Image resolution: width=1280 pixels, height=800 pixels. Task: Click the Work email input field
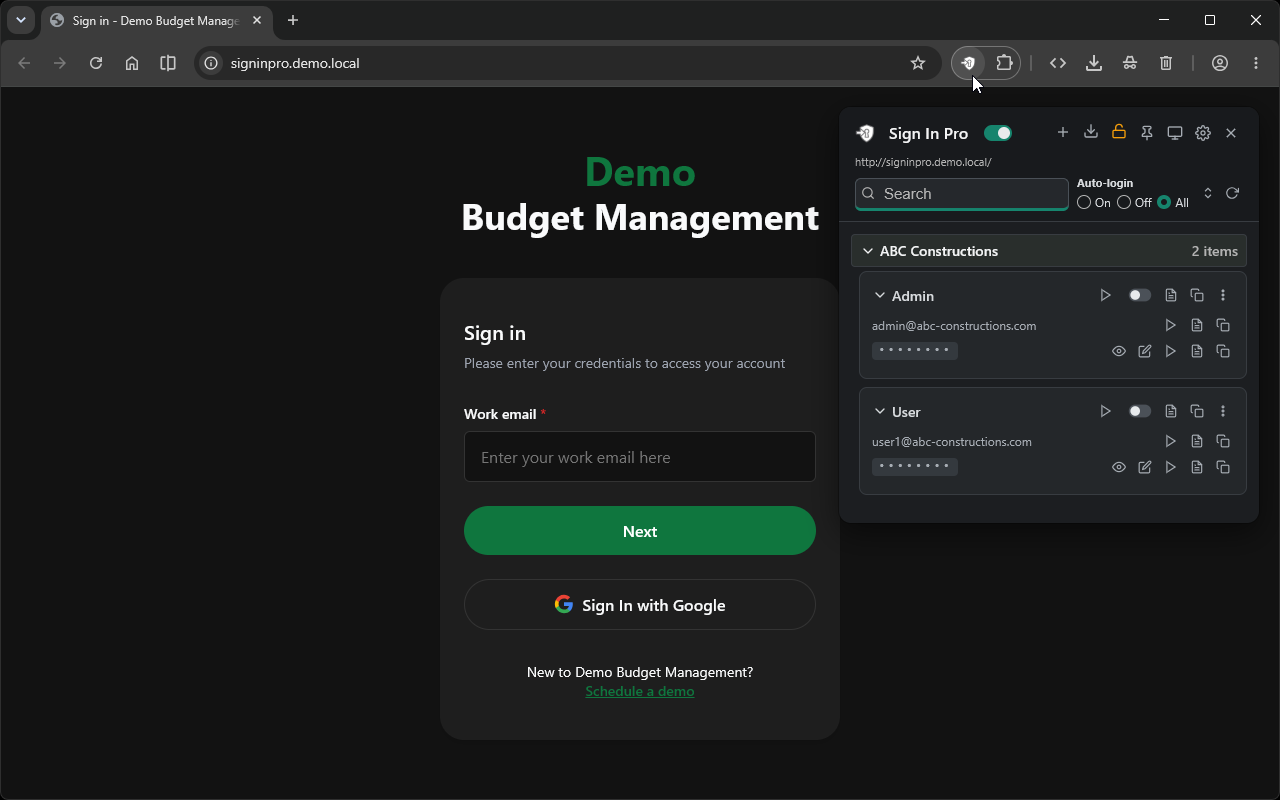click(640, 457)
